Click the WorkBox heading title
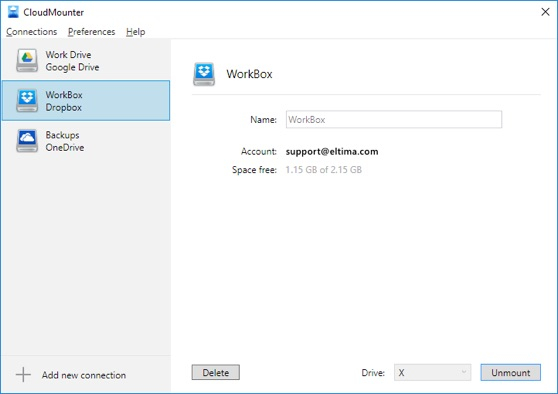The width and height of the screenshot is (558, 394). click(249, 74)
